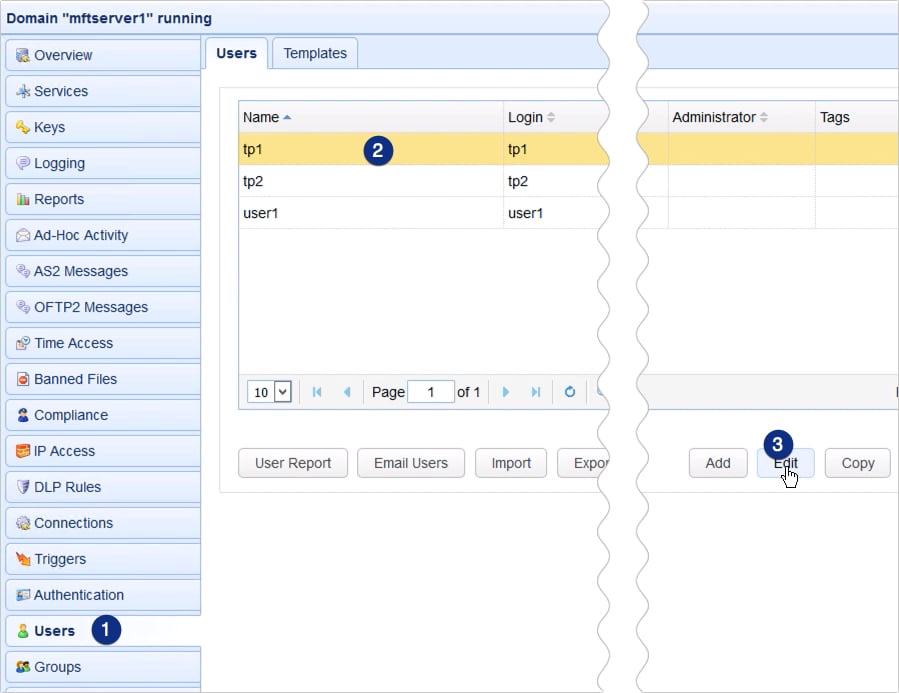Click the page number input field

[x=431, y=392]
